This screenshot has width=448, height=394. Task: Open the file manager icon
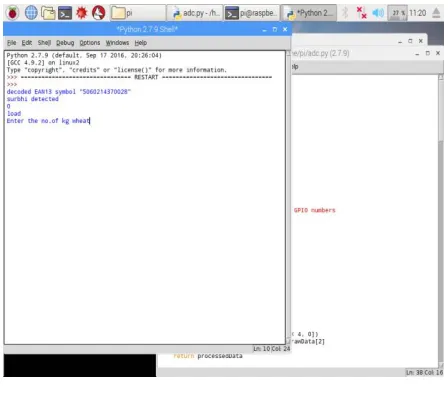click(x=48, y=13)
